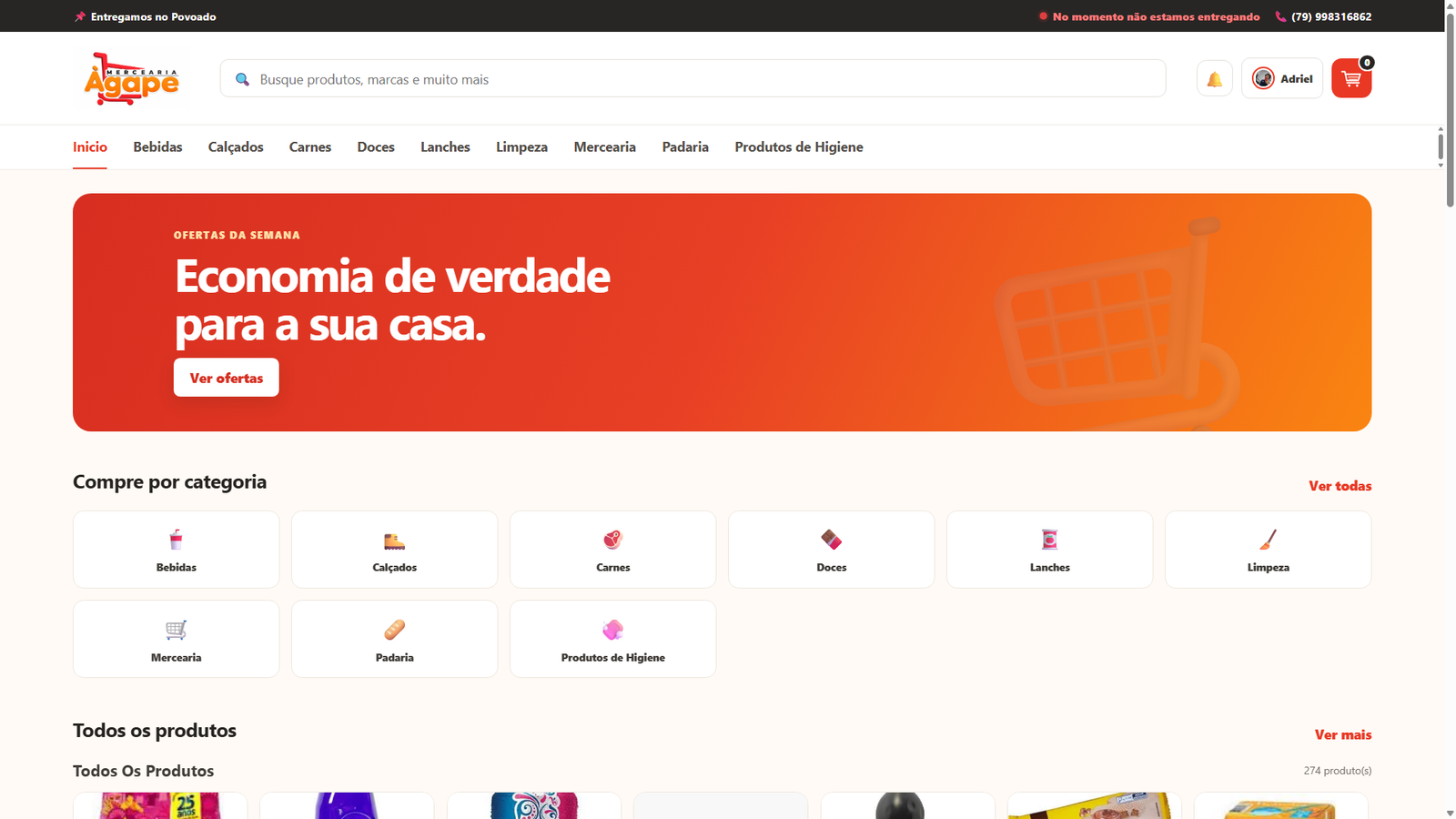
Task: Click the red delivery status dot
Action: coord(1043,16)
